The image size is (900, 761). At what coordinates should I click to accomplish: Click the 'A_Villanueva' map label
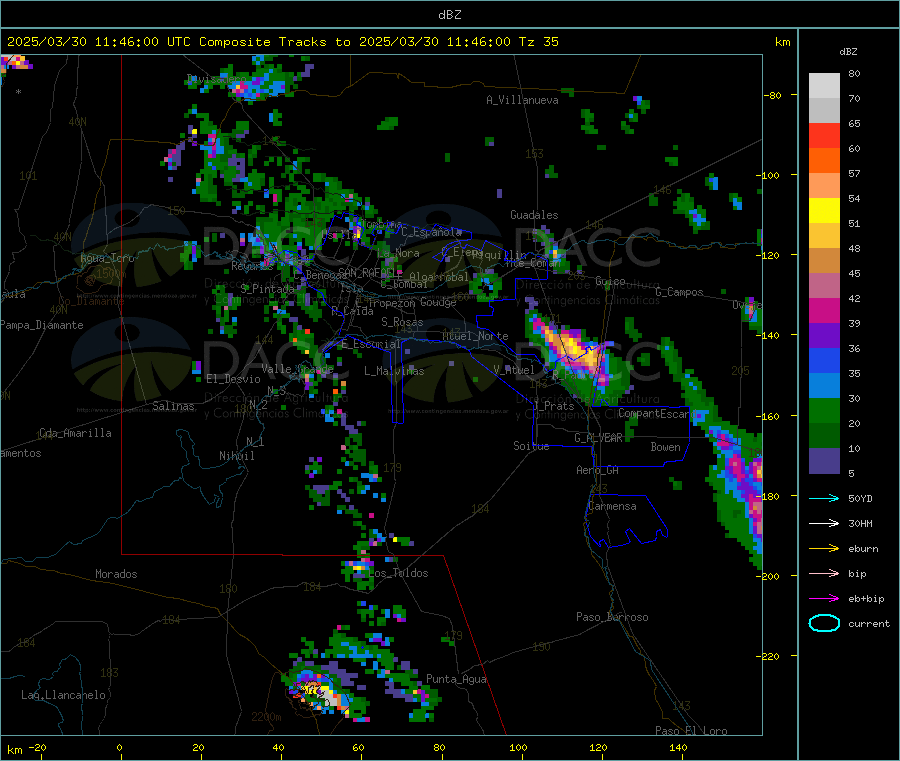click(x=522, y=100)
